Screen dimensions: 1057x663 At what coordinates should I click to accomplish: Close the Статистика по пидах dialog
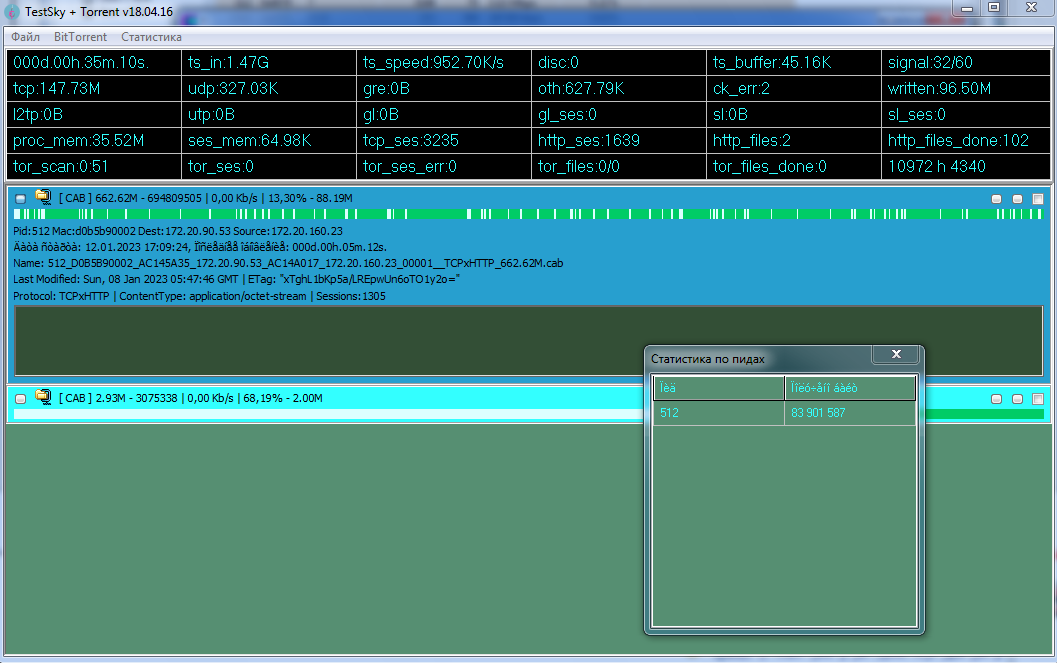(896, 355)
